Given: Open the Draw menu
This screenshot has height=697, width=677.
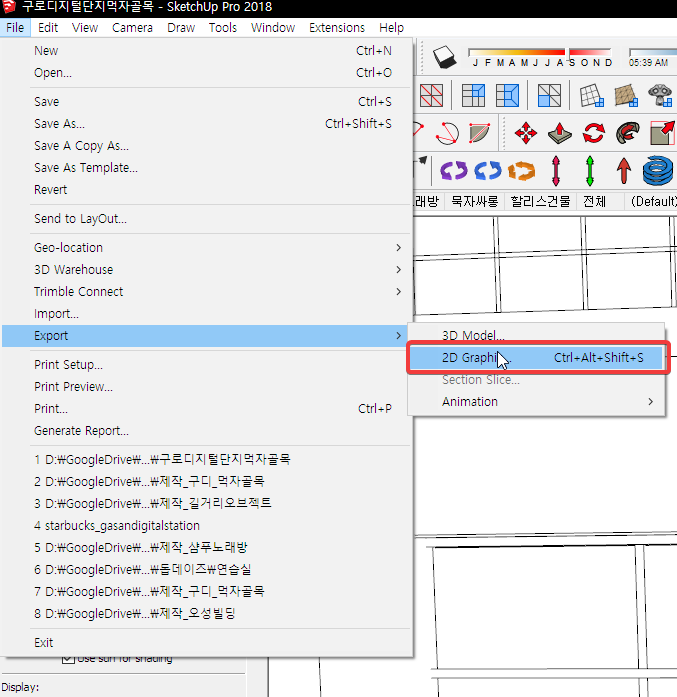Looking at the screenshot, I should (x=181, y=28).
